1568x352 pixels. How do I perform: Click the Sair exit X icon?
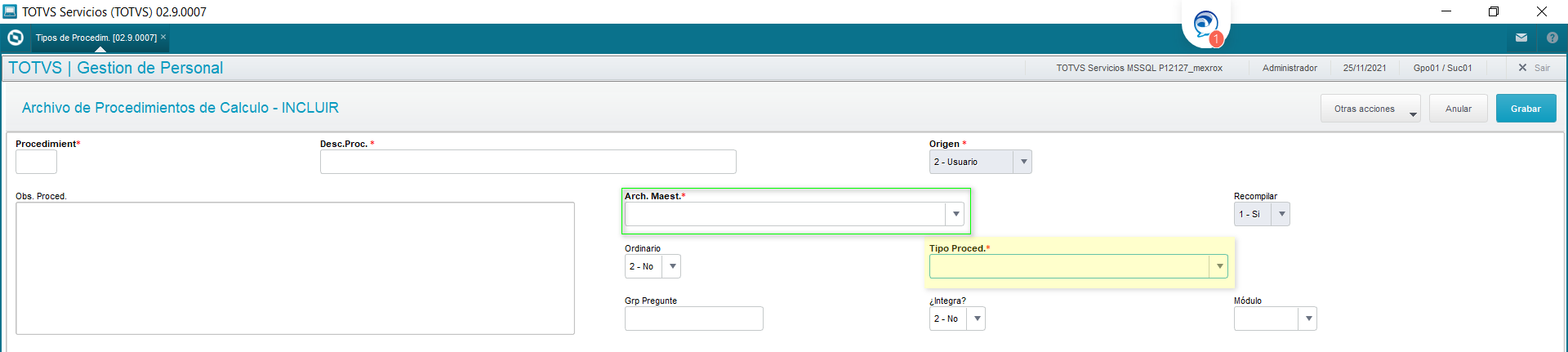coord(1522,68)
